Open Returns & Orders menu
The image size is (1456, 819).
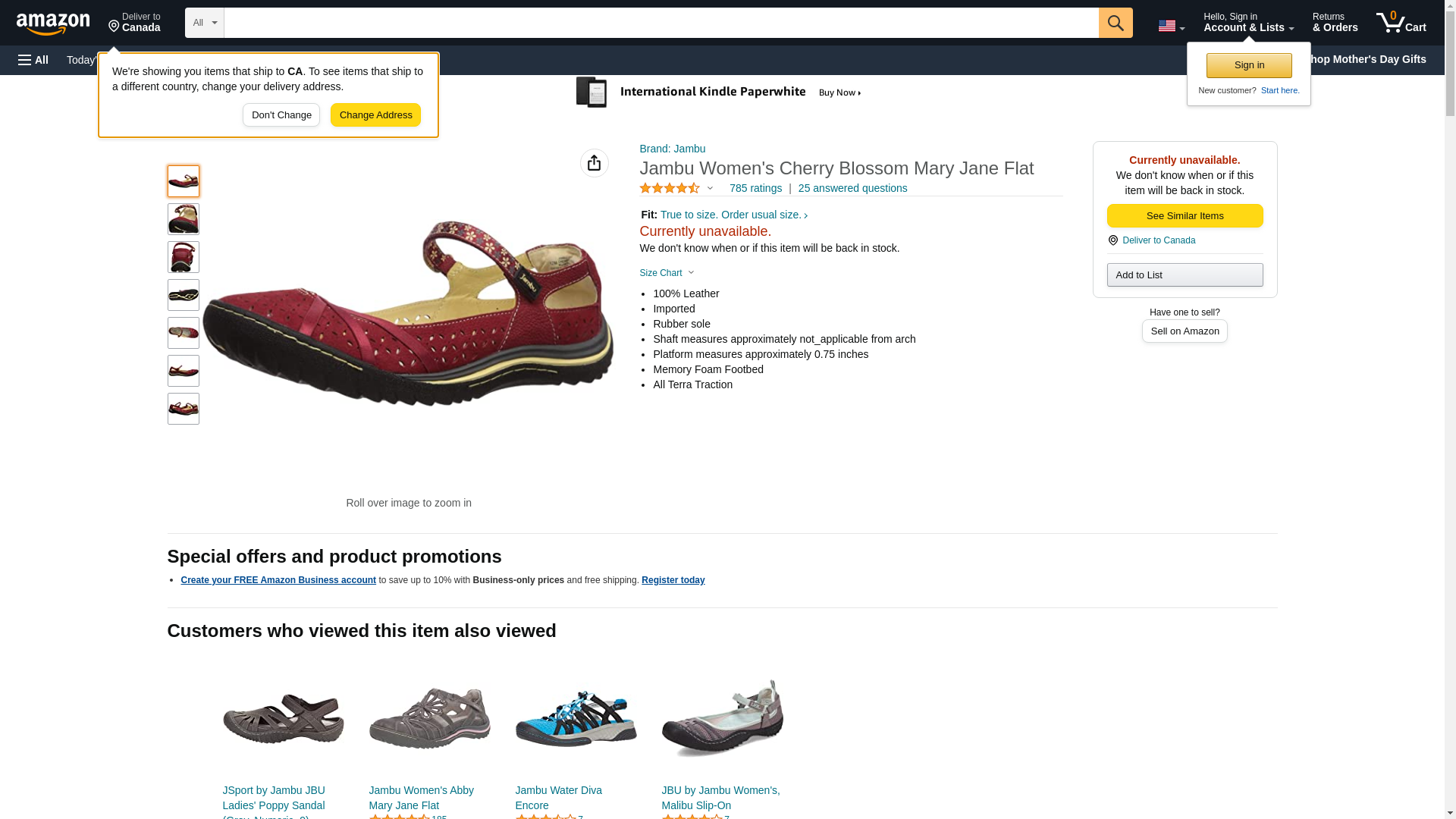[x=1335, y=22]
